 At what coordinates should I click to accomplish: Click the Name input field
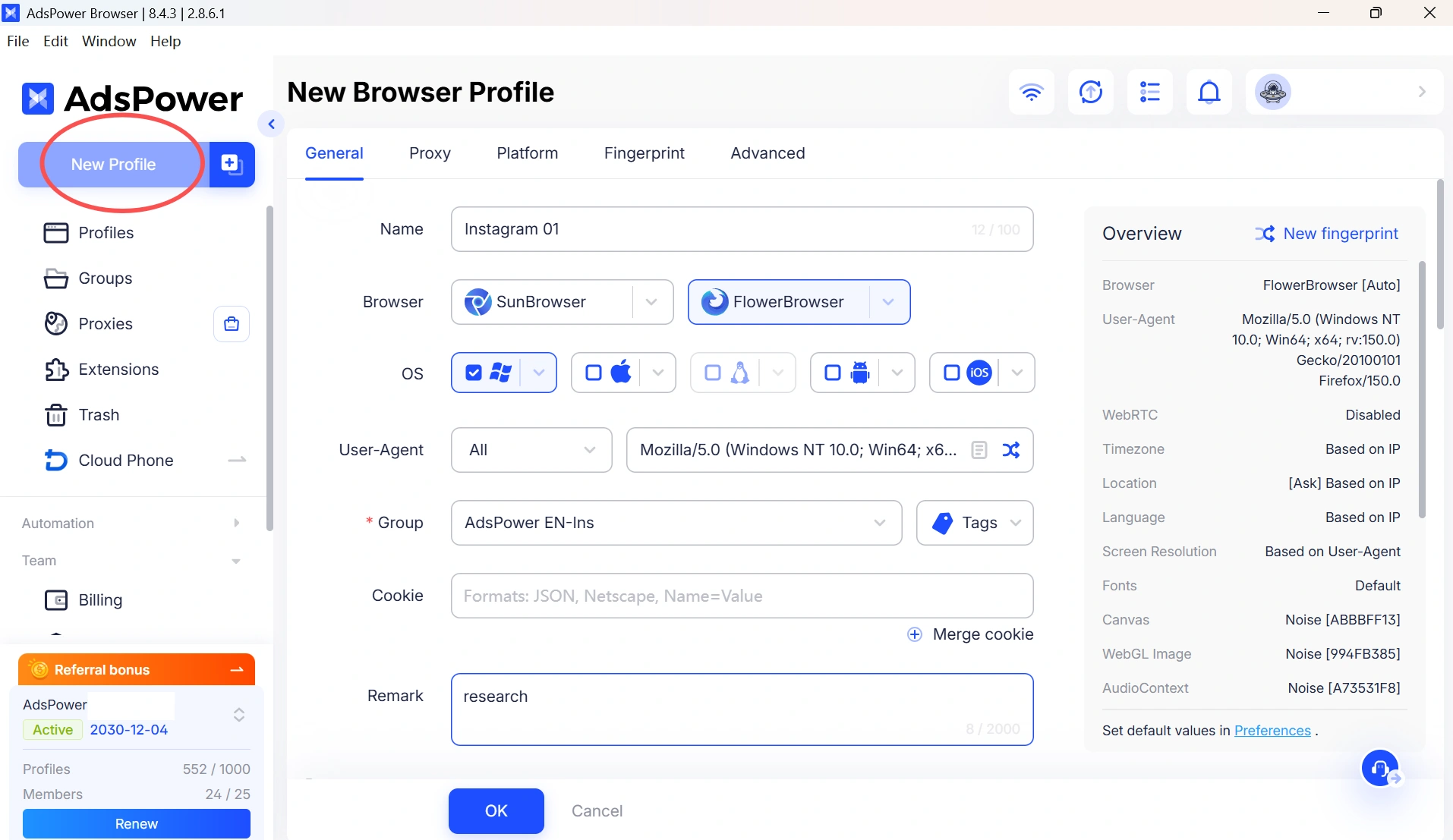click(x=742, y=229)
